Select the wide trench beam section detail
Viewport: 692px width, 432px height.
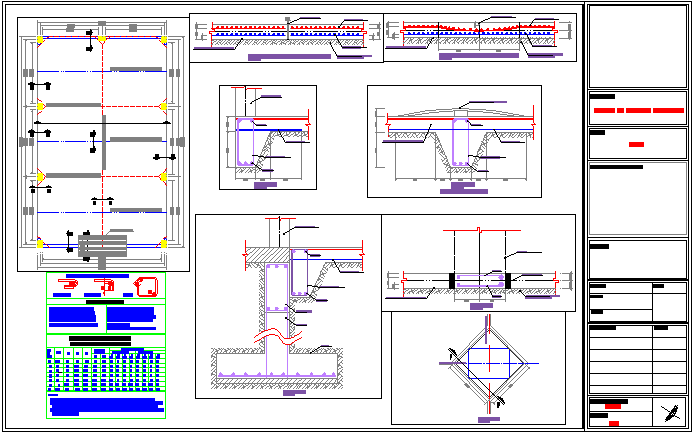coord(454,141)
